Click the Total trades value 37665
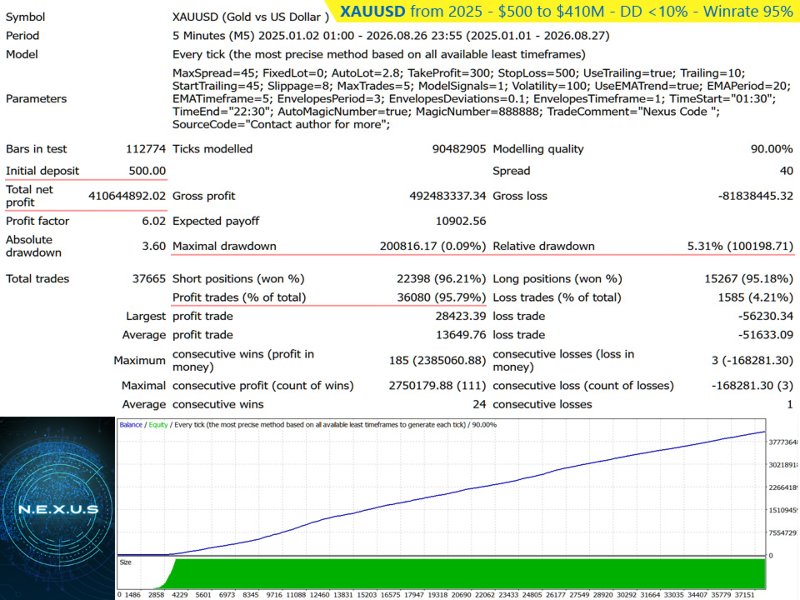The image size is (800, 600). coord(149,279)
